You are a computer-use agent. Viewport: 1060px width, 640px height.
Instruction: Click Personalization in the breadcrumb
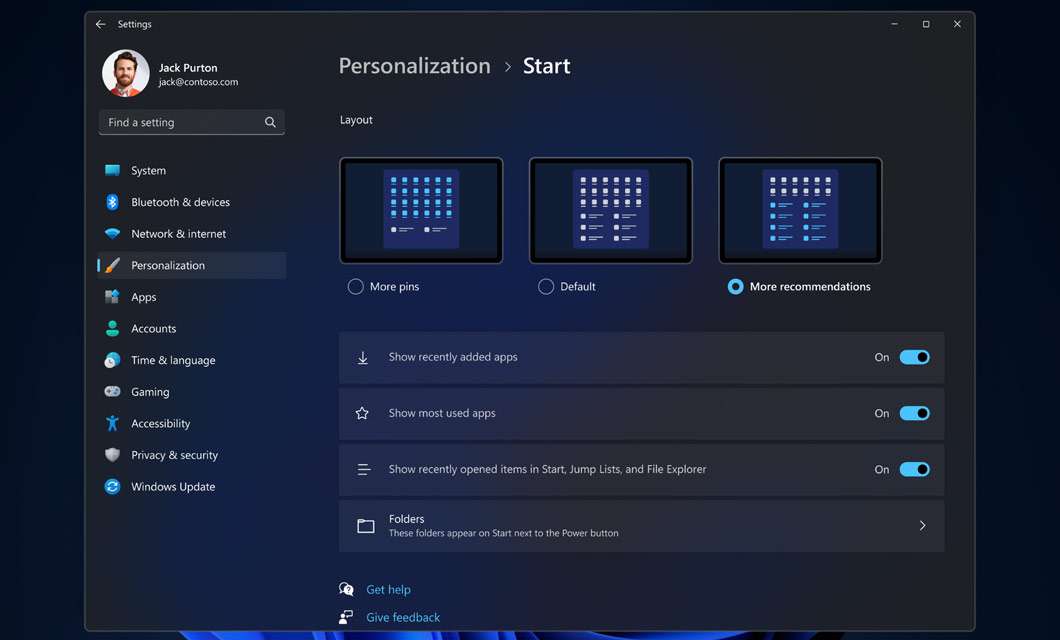tap(414, 65)
